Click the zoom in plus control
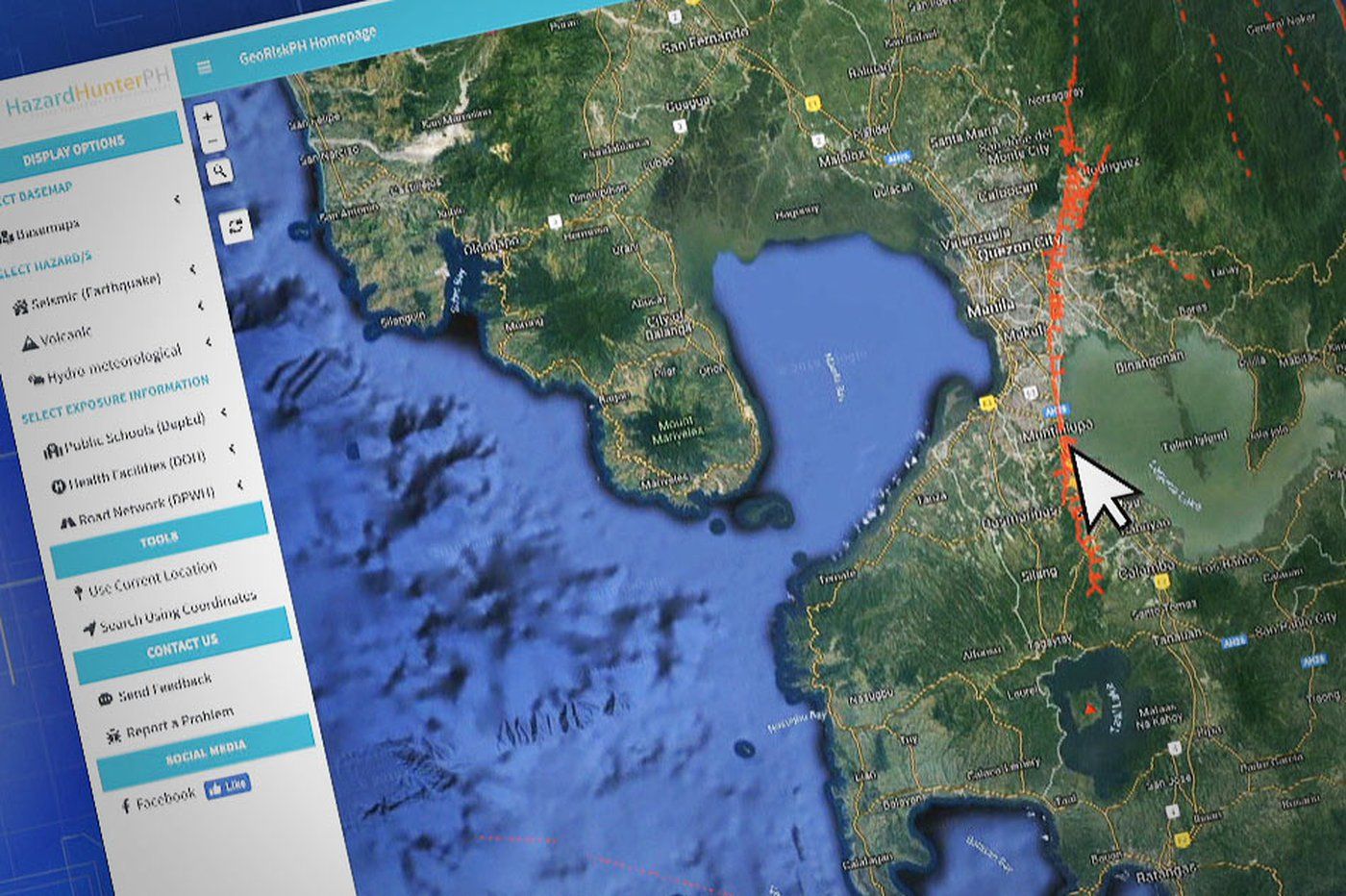Viewport: 1346px width, 896px height. click(209, 114)
